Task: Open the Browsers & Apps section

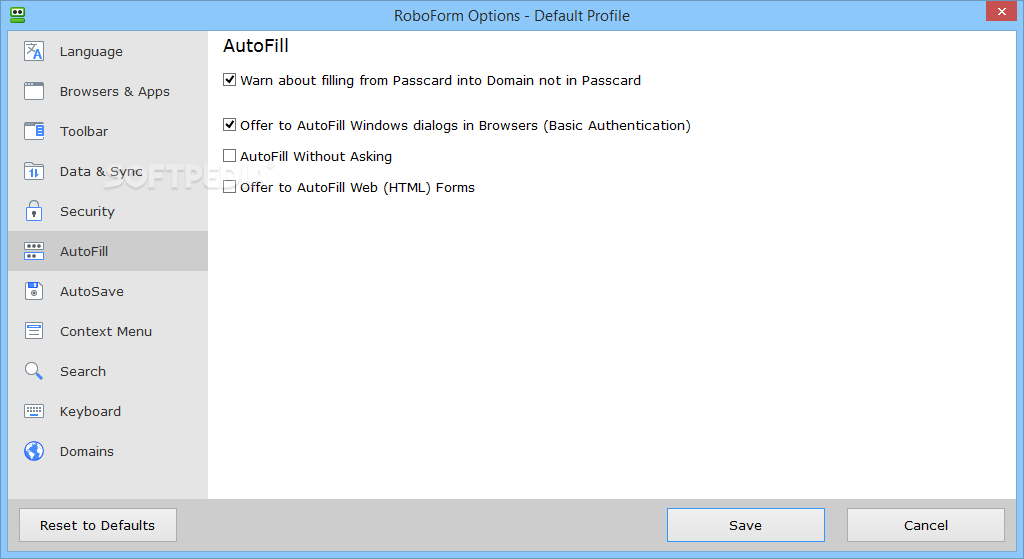Action: (108, 91)
